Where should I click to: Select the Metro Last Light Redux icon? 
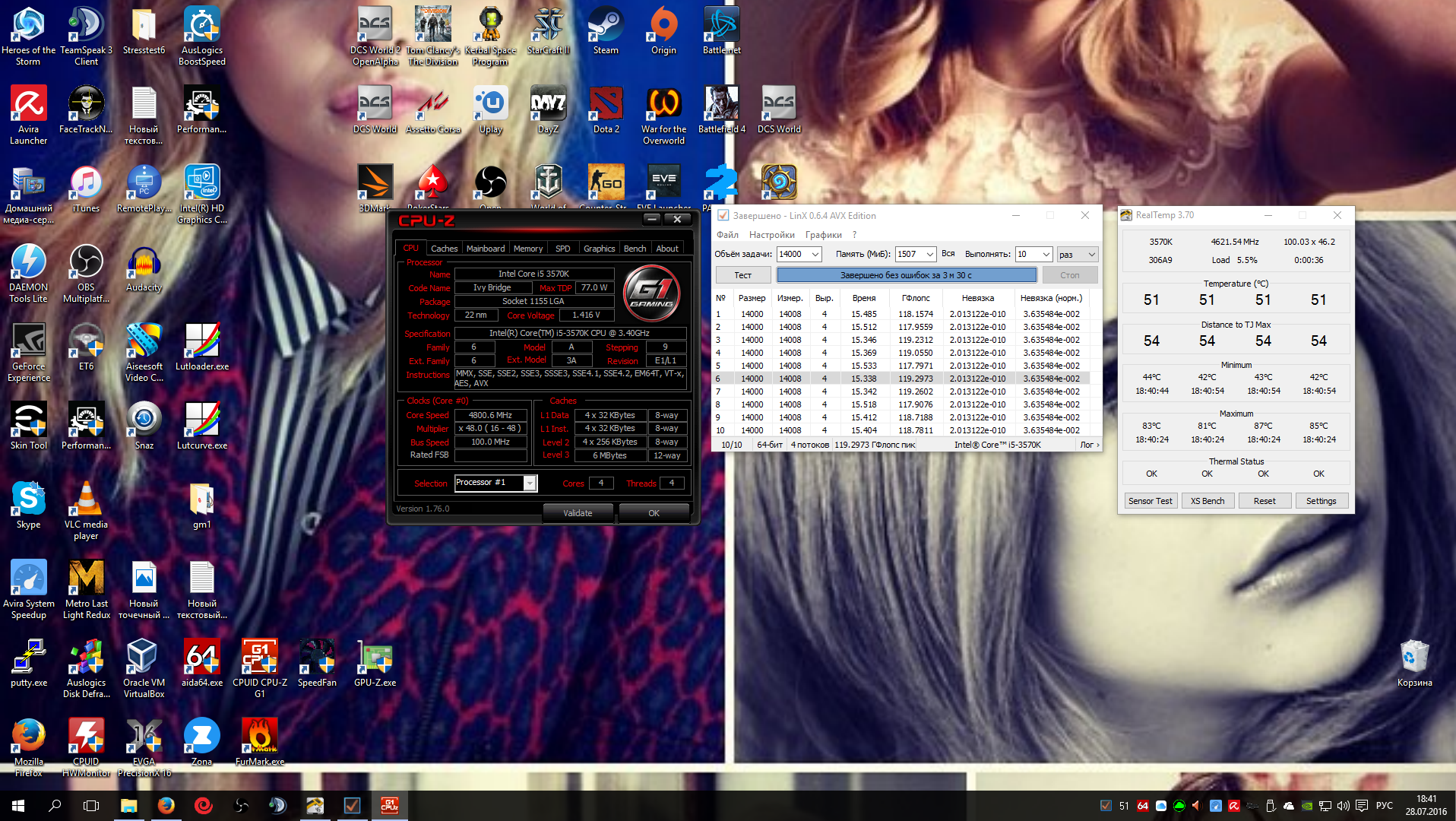click(86, 589)
